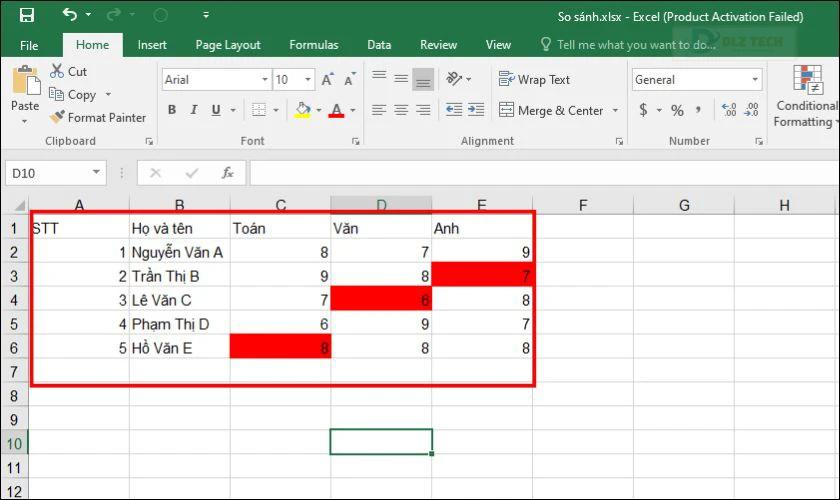Select the Data tab
The height and width of the screenshot is (500, 840).
coord(379,45)
